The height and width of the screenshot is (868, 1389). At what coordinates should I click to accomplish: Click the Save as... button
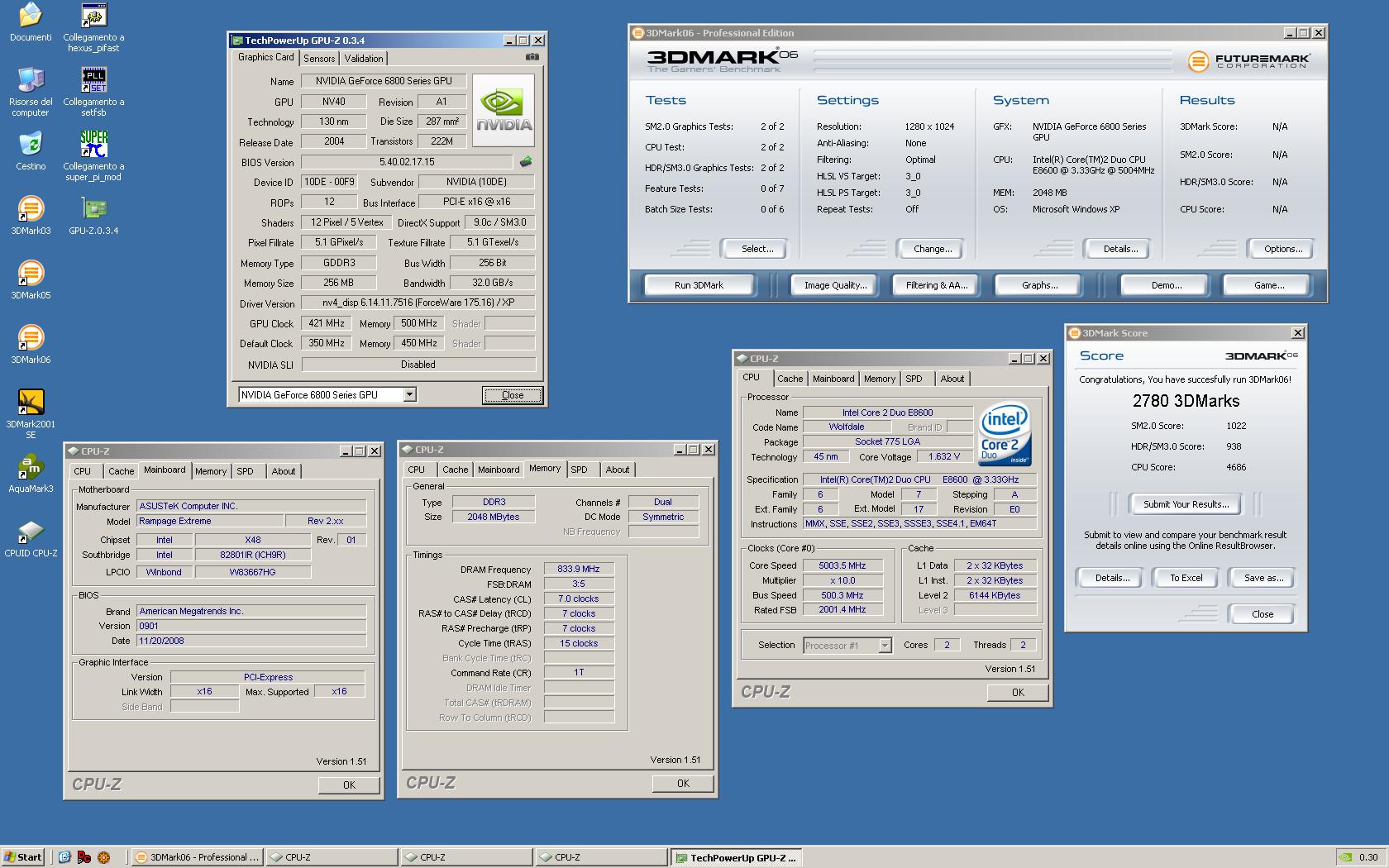pos(1263,578)
